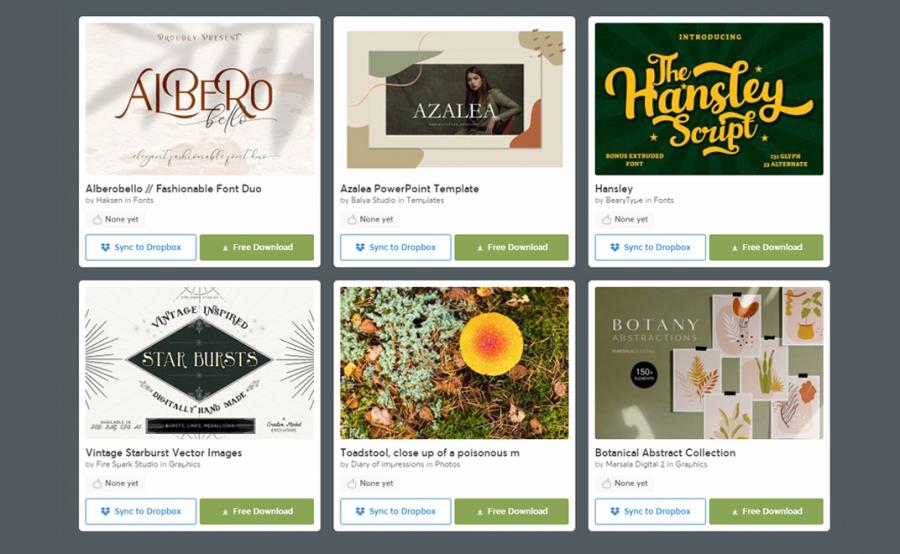Download the Hansley font for free
The height and width of the screenshot is (554, 900).
tap(766, 247)
